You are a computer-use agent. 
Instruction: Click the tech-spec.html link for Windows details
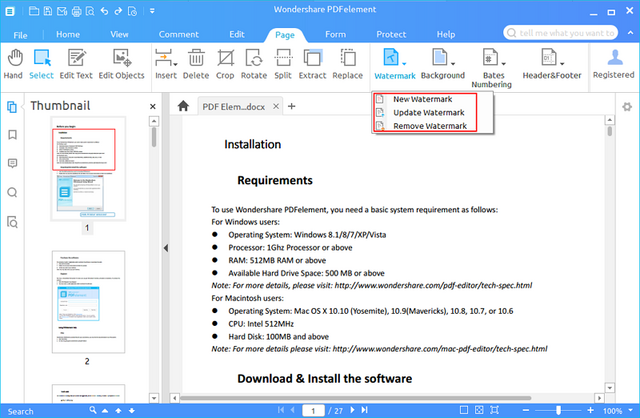[x=433, y=285]
